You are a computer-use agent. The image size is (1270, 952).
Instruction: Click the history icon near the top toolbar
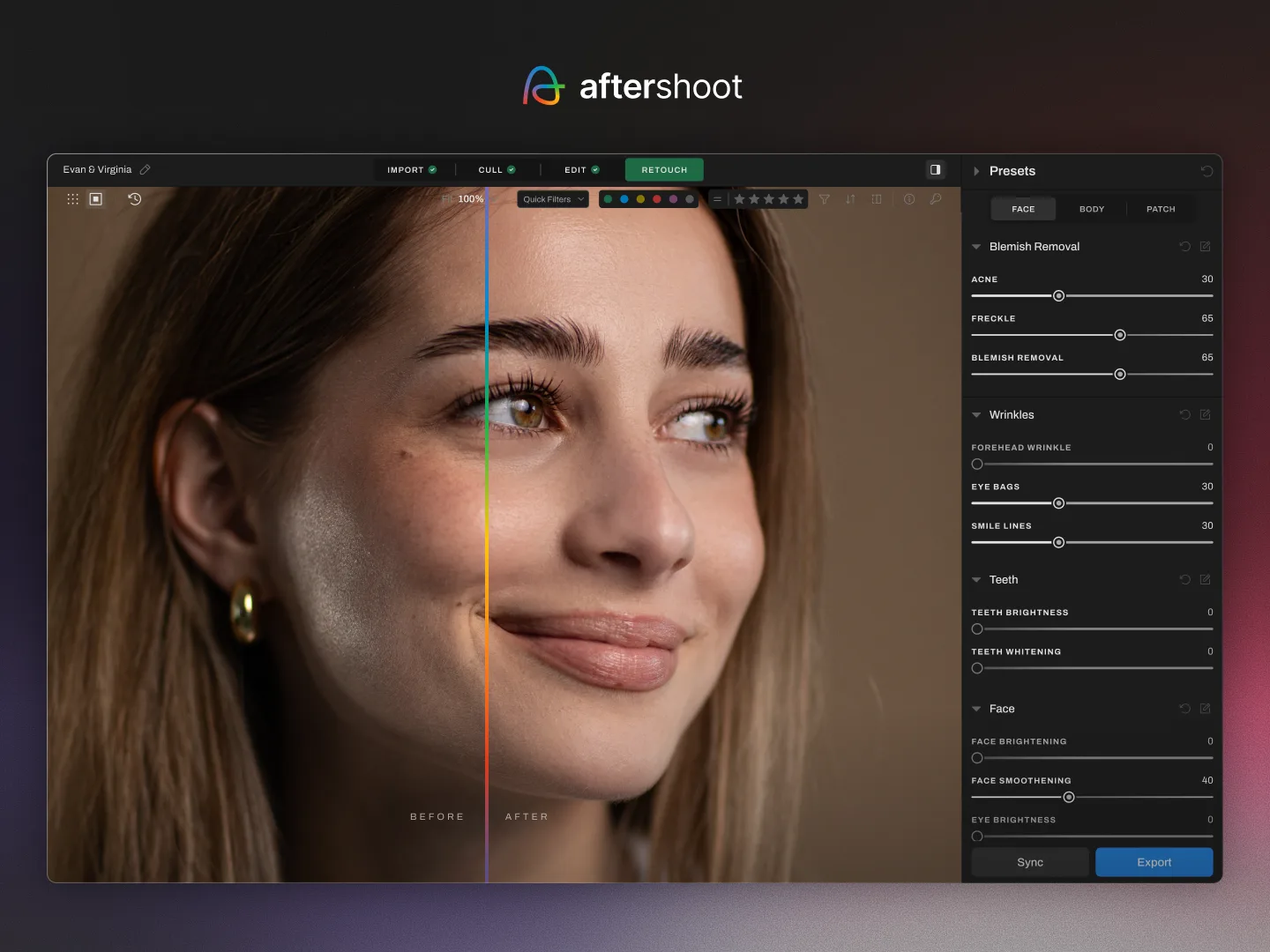(x=134, y=199)
